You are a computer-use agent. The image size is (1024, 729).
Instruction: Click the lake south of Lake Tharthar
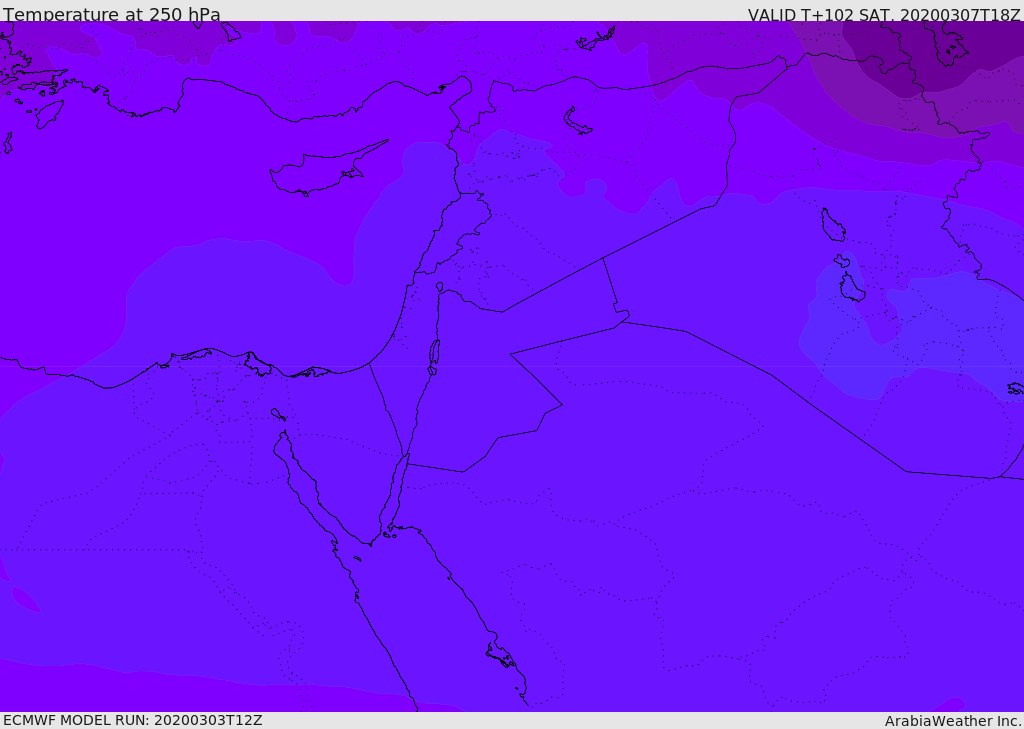[x=851, y=288]
